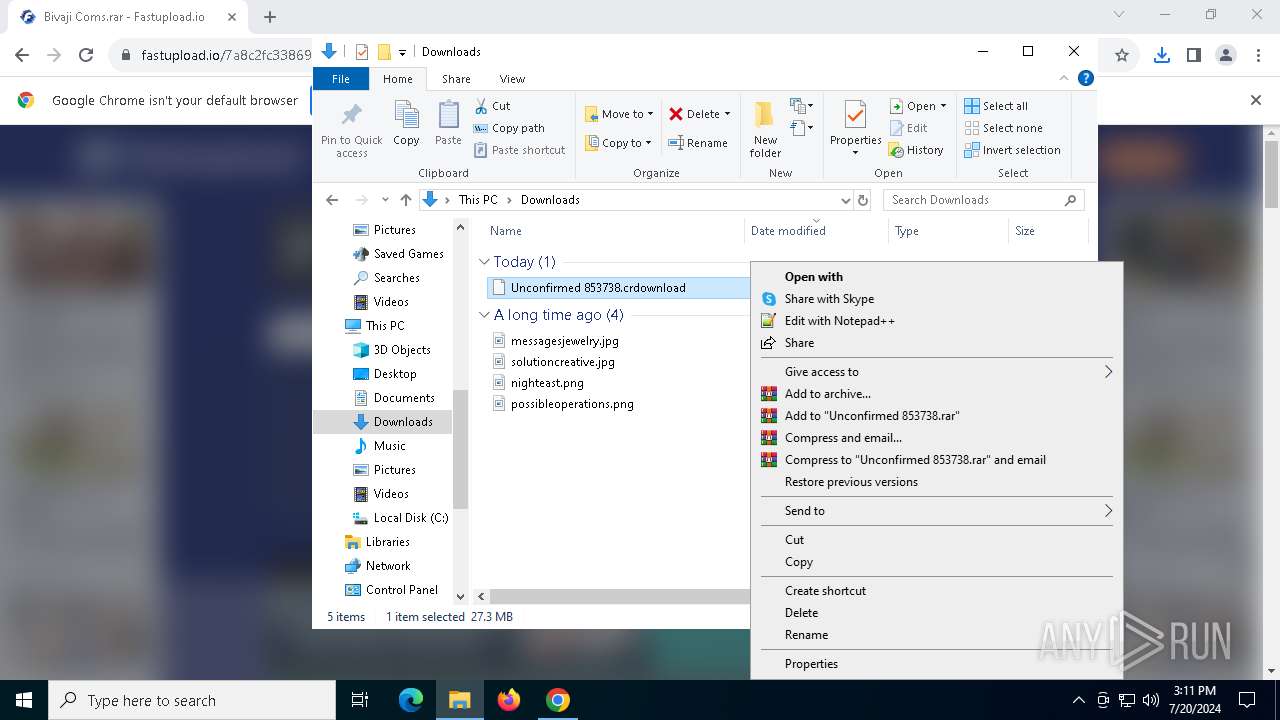
Task: Reload the Chrome page
Action: [86, 56]
